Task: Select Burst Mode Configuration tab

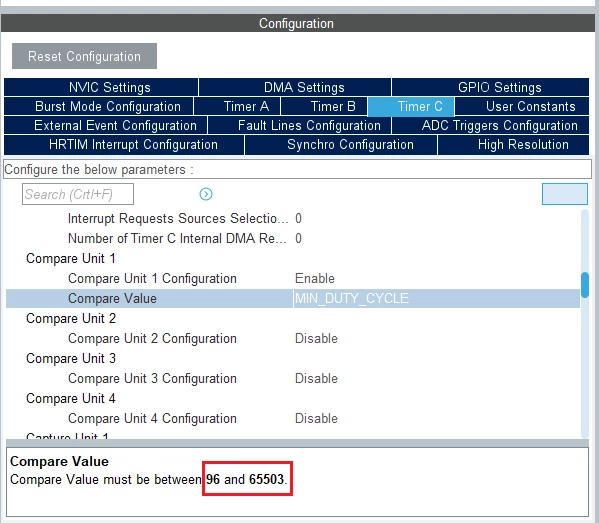Action: 99,106
